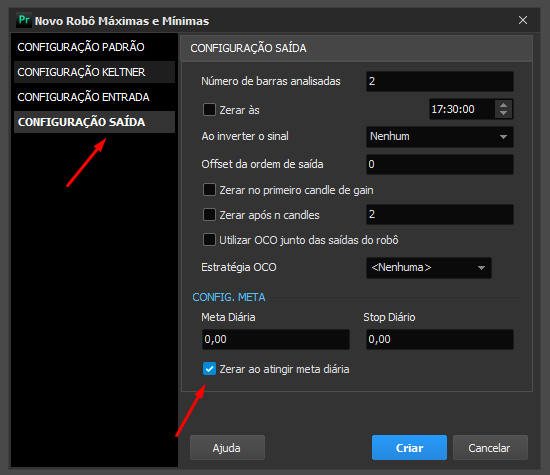Viewport: 550px width, 475px height.
Task: Open the Ao inverter o sinal dropdown
Action: pyautogui.click(x=440, y=136)
